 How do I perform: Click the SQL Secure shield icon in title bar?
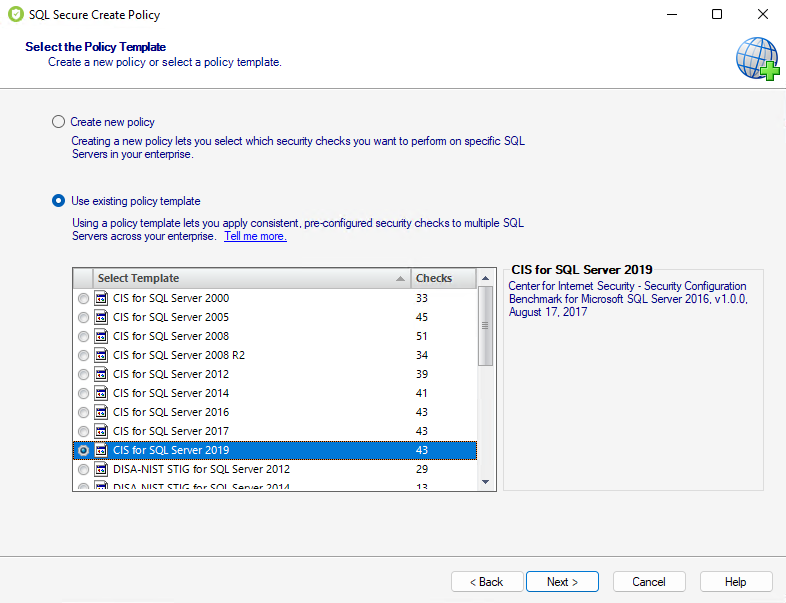coord(13,15)
